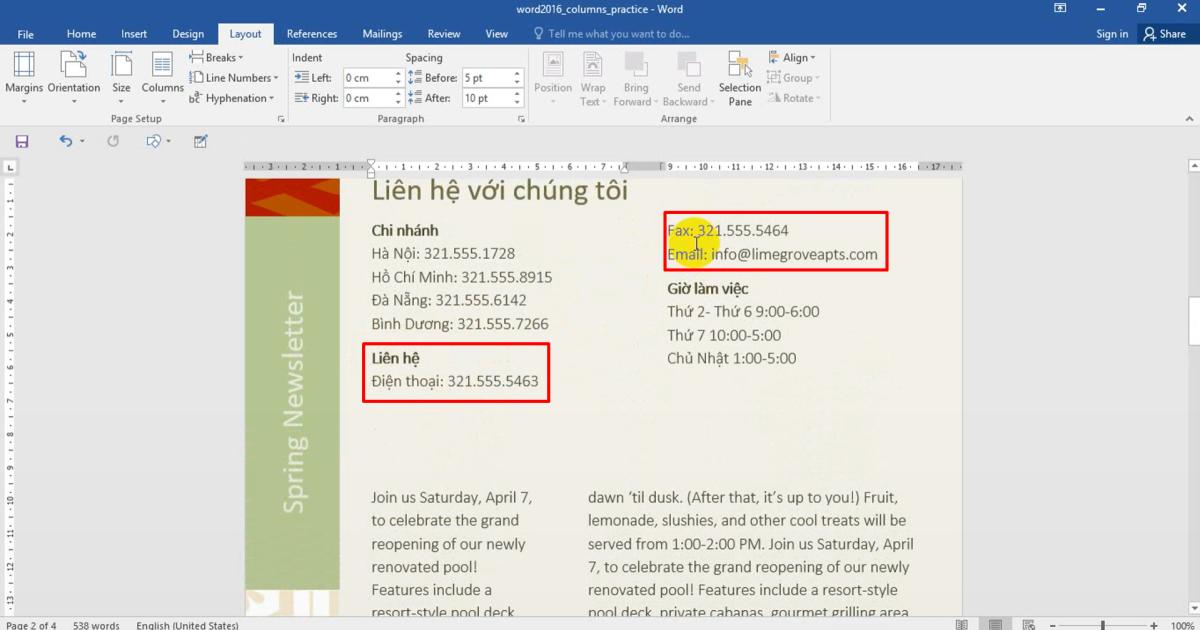
Task: Click the Save icon in Quick Access toolbar
Action: (21, 141)
